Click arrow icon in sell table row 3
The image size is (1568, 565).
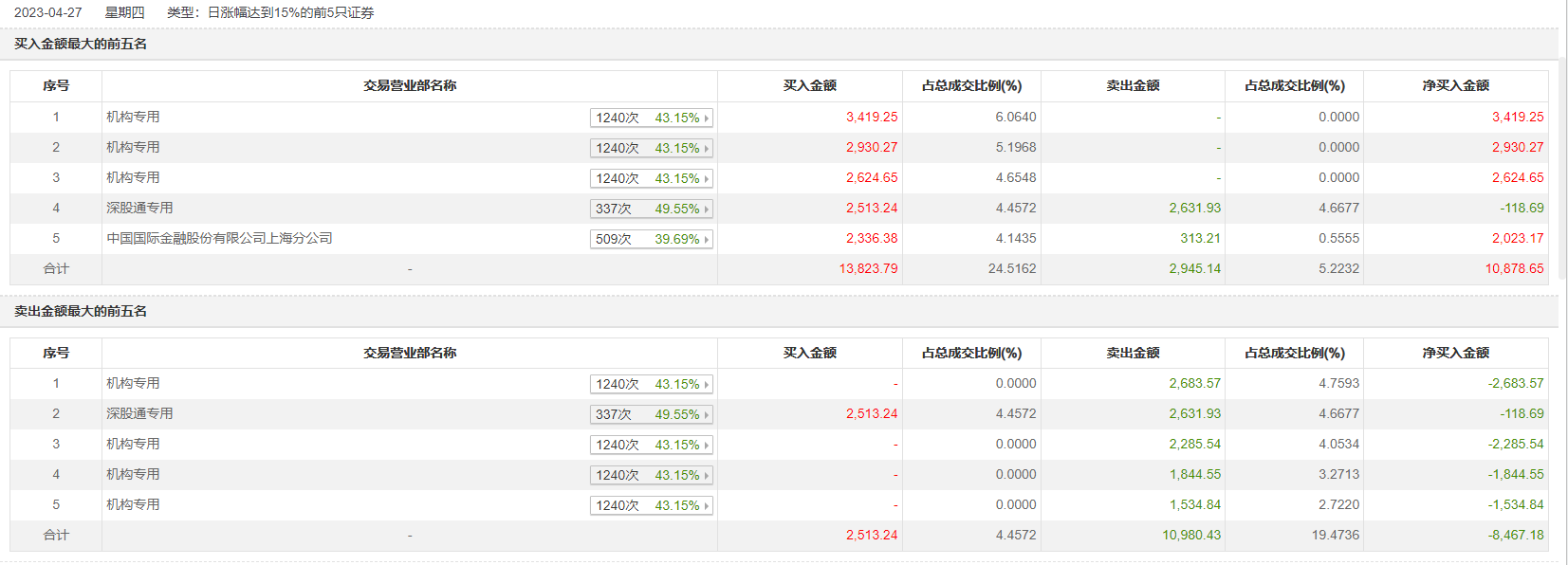[x=706, y=446]
